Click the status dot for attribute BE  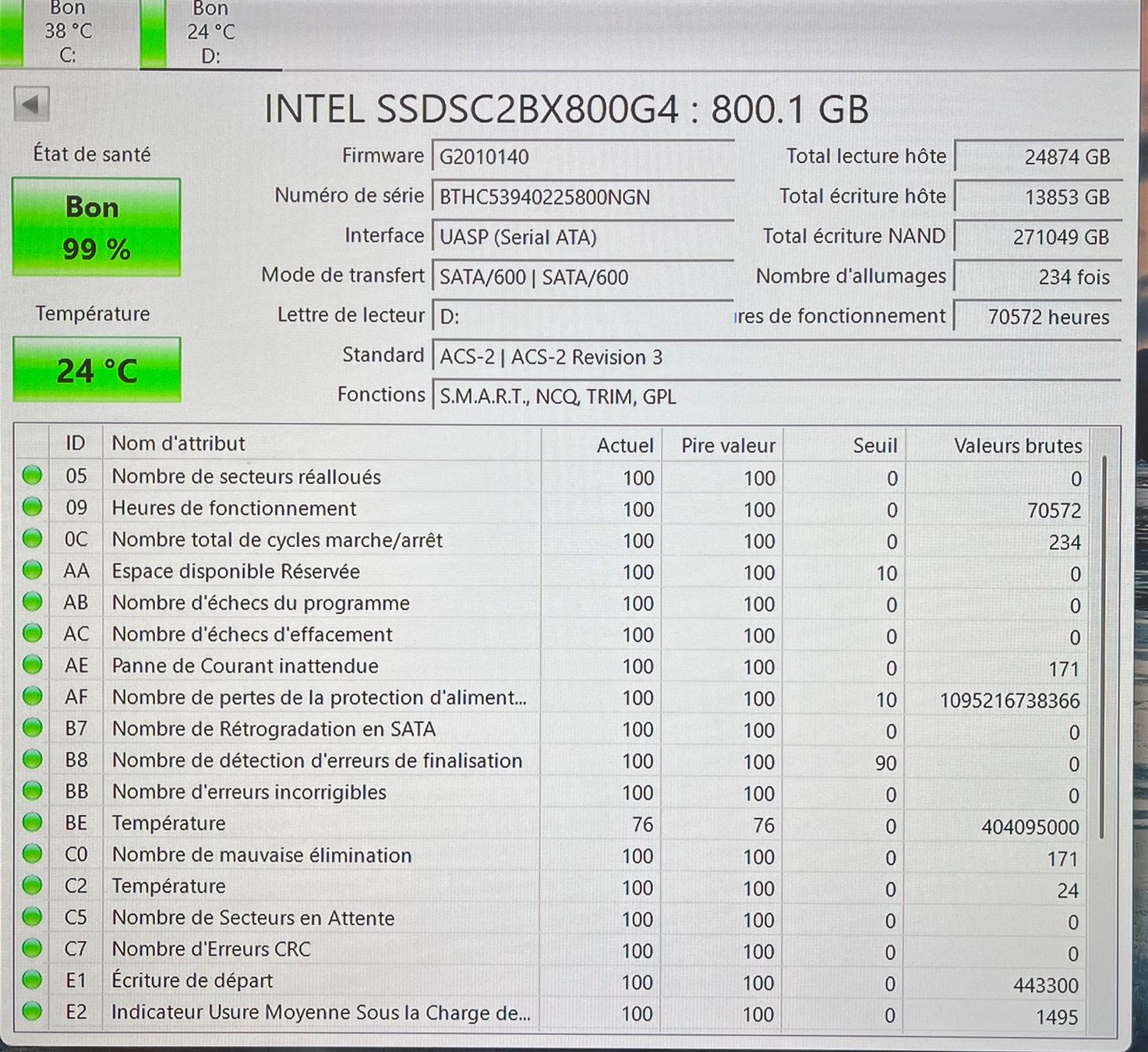[32, 822]
